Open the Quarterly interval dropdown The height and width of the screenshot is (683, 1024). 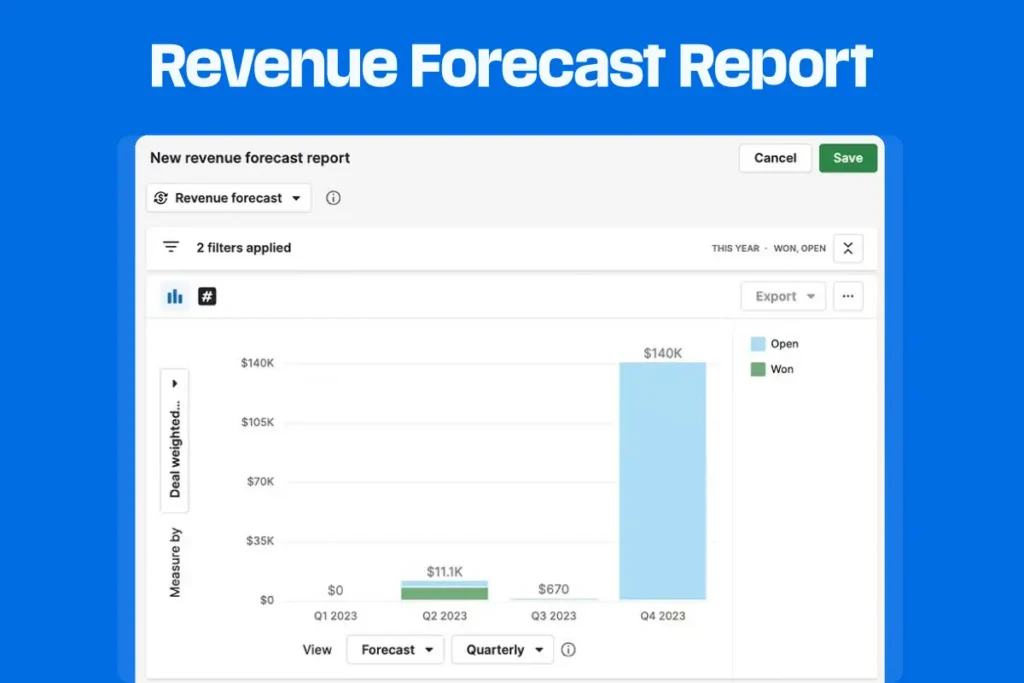503,650
